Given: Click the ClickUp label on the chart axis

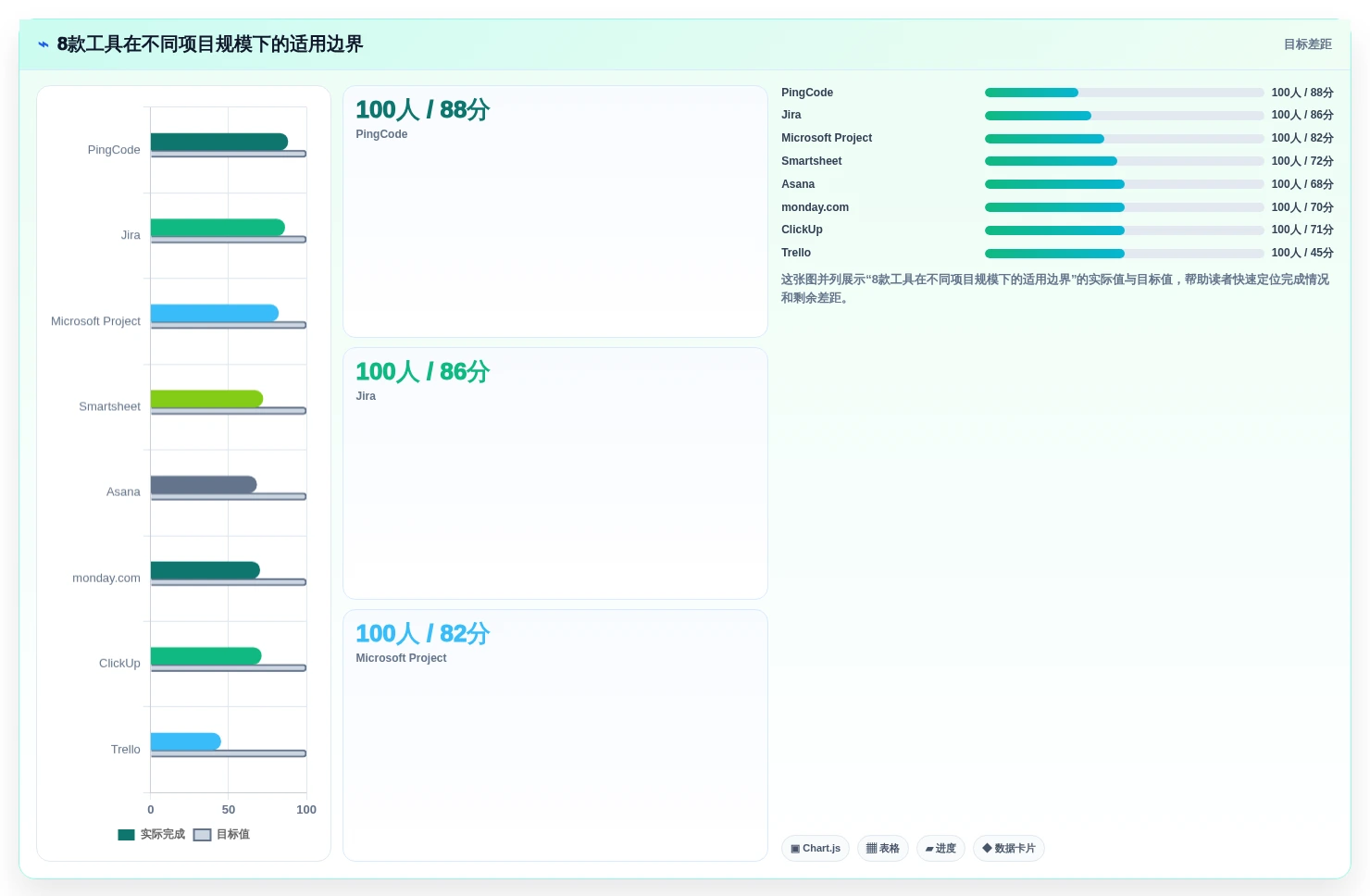Looking at the screenshot, I should 119,664.
